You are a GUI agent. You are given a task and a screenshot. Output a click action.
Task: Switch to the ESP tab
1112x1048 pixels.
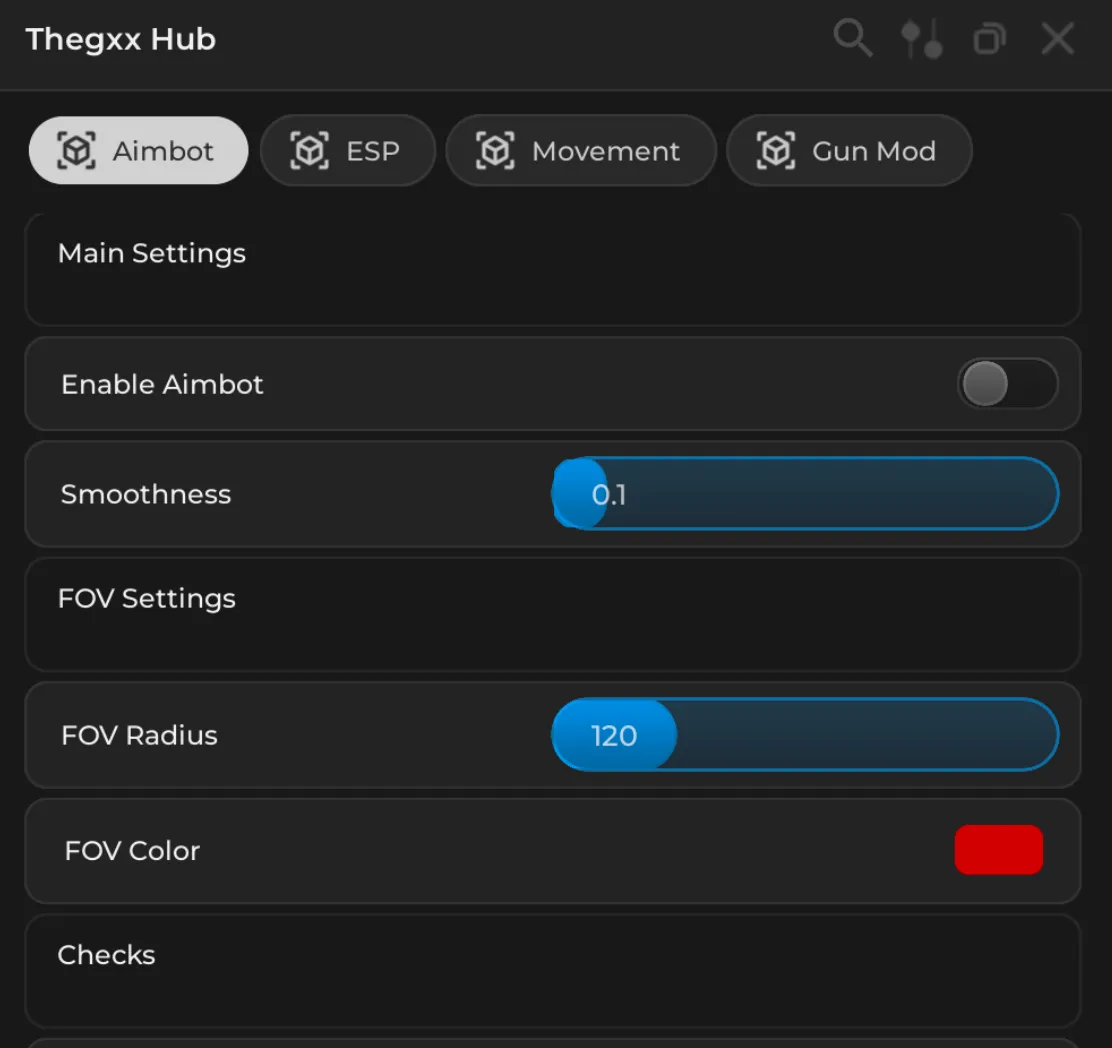[x=348, y=150]
